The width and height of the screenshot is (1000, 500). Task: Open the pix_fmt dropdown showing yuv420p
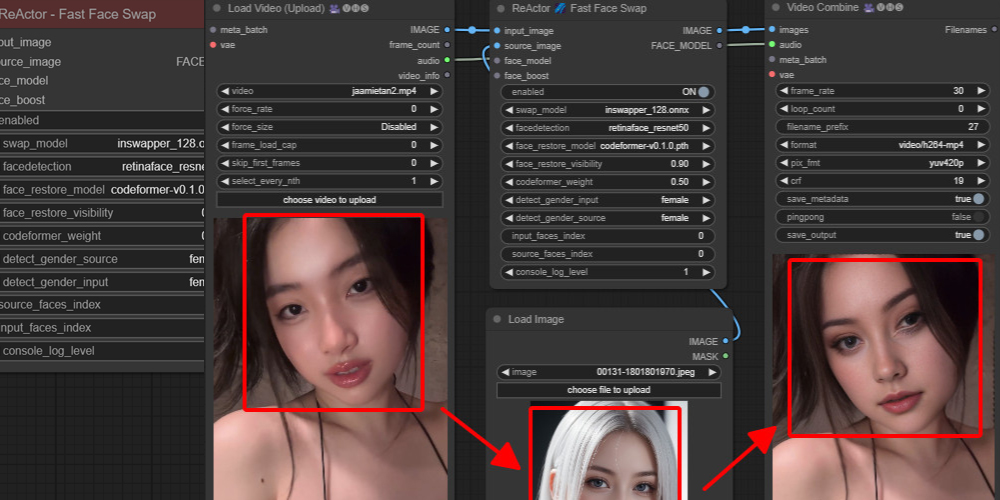pos(883,163)
